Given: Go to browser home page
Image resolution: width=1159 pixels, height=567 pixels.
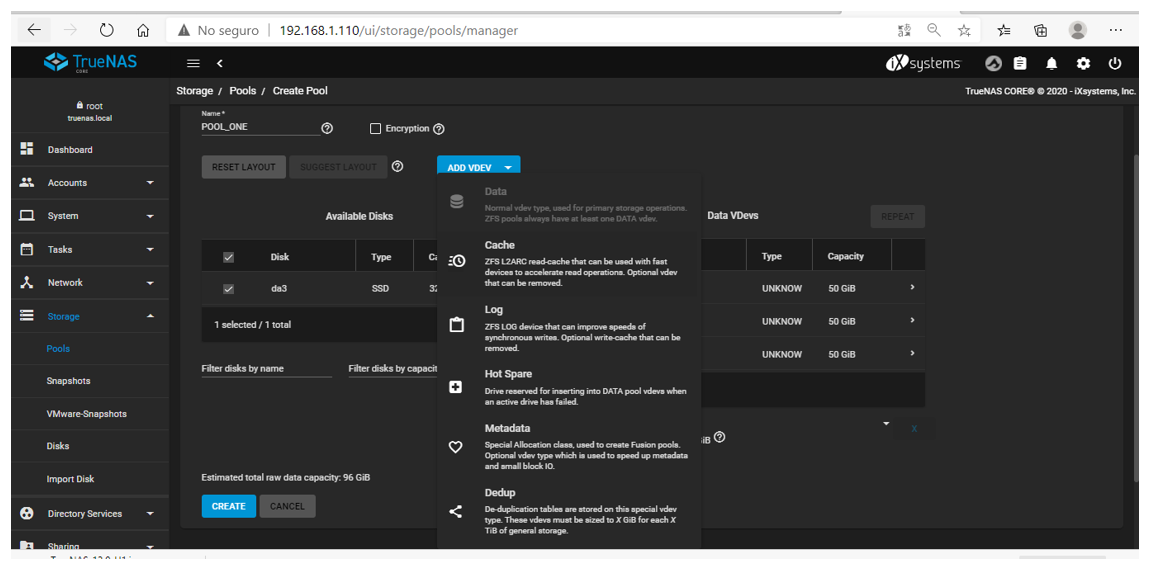Looking at the screenshot, I should point(143,30).
